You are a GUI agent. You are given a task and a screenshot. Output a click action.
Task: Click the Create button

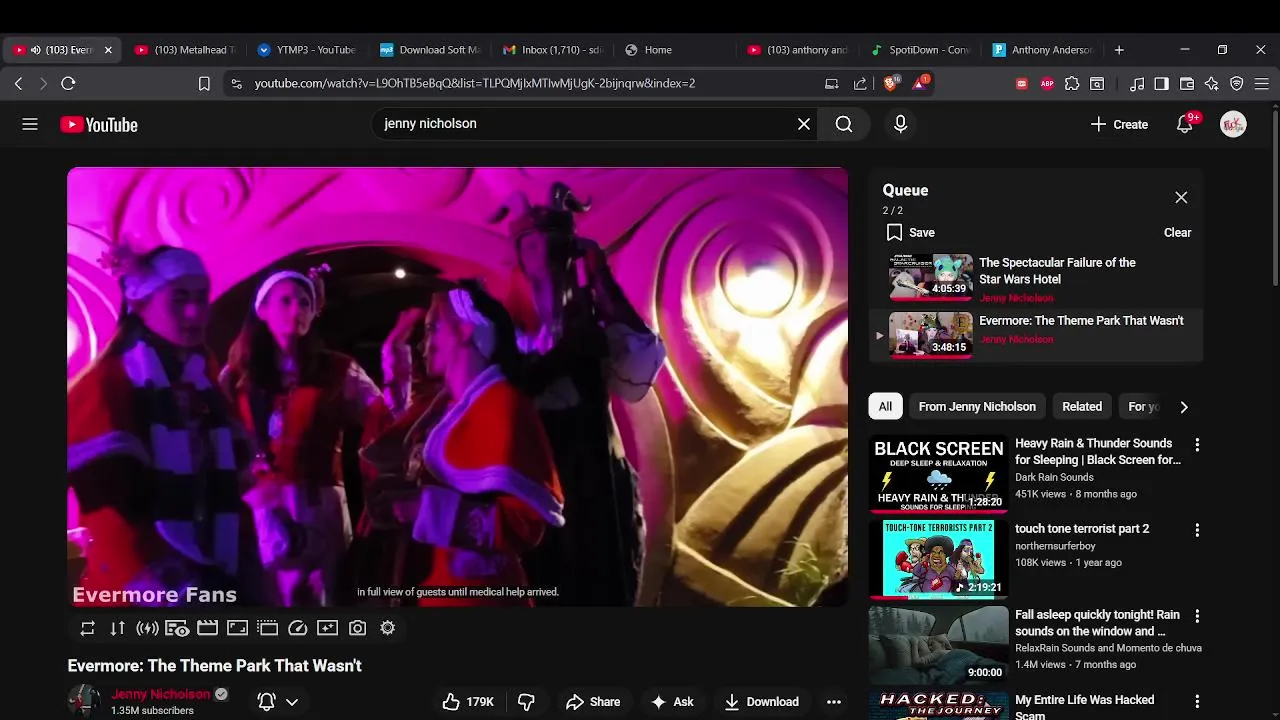1119,124
